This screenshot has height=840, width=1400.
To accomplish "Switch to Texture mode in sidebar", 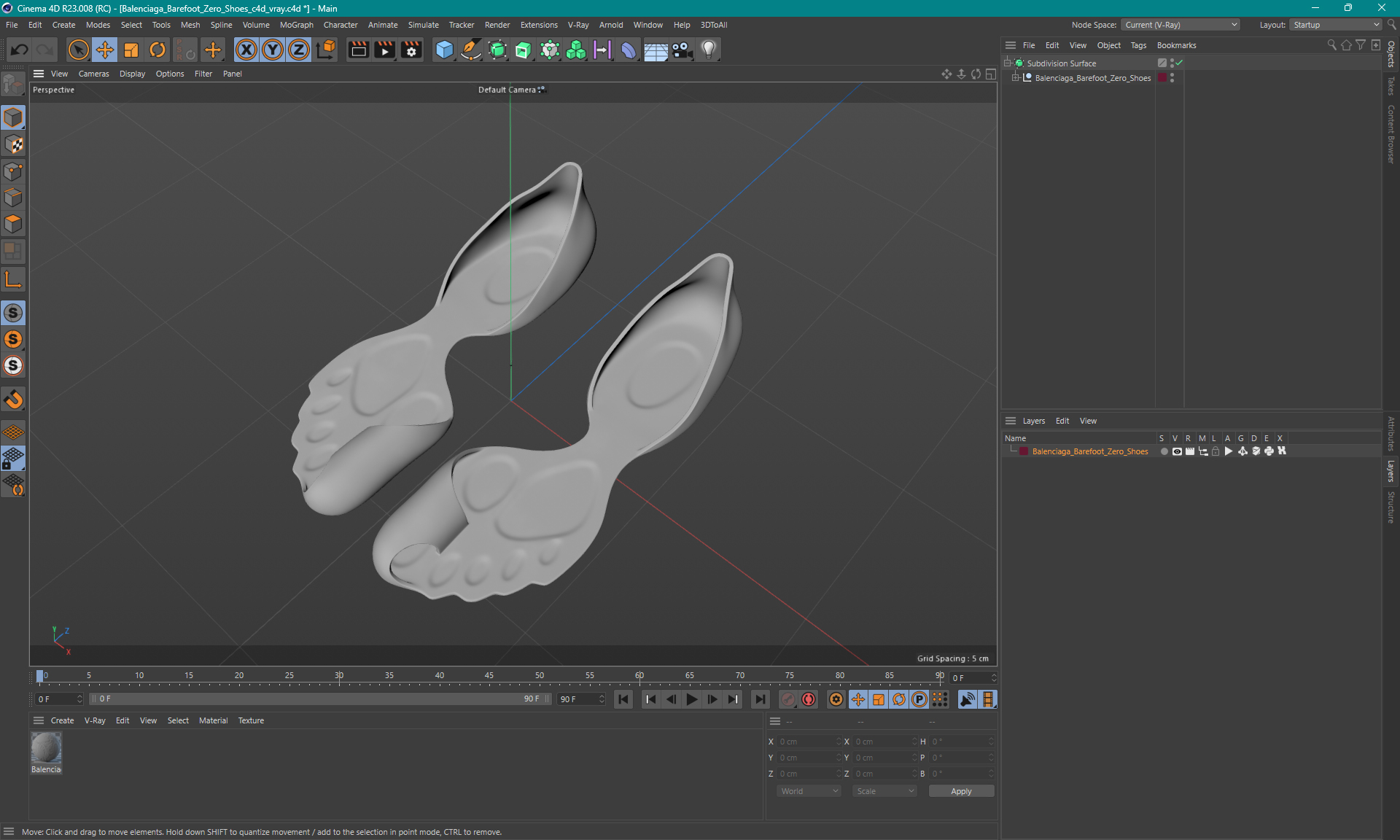I will tap(13, 144).
